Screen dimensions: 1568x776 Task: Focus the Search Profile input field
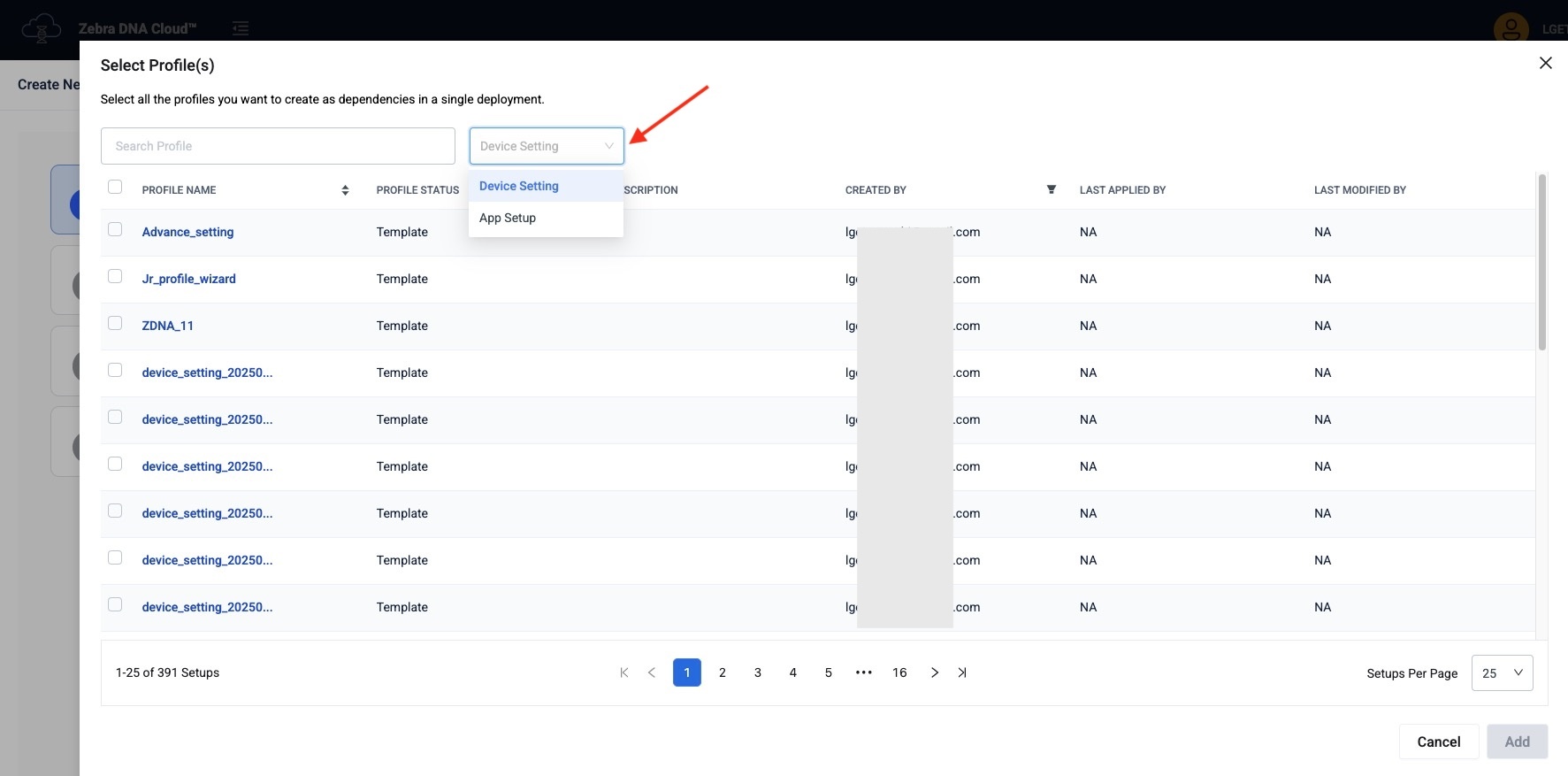[278, 146]
